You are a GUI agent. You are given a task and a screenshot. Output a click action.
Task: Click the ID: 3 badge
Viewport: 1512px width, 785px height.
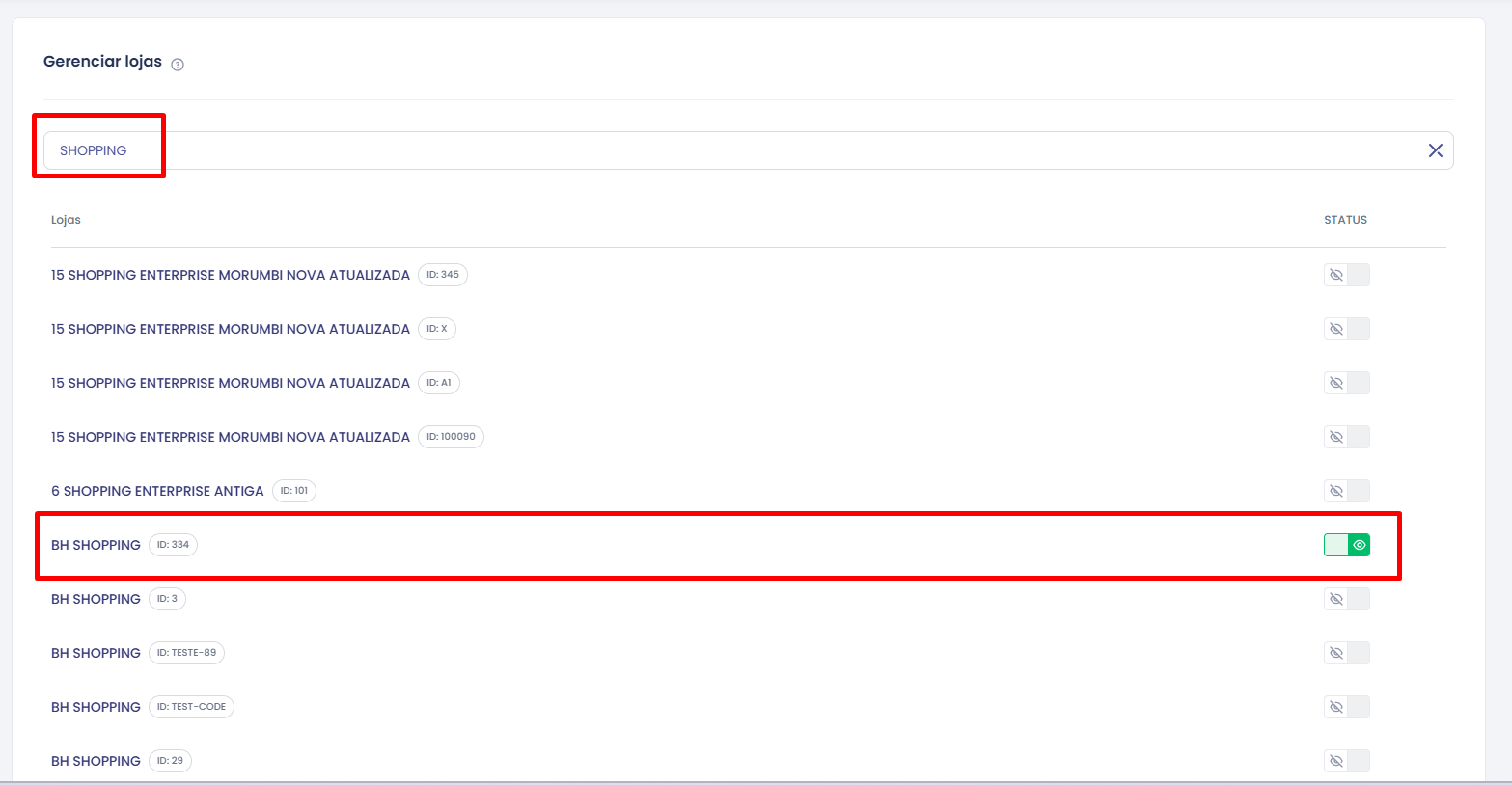pos(167,599)
